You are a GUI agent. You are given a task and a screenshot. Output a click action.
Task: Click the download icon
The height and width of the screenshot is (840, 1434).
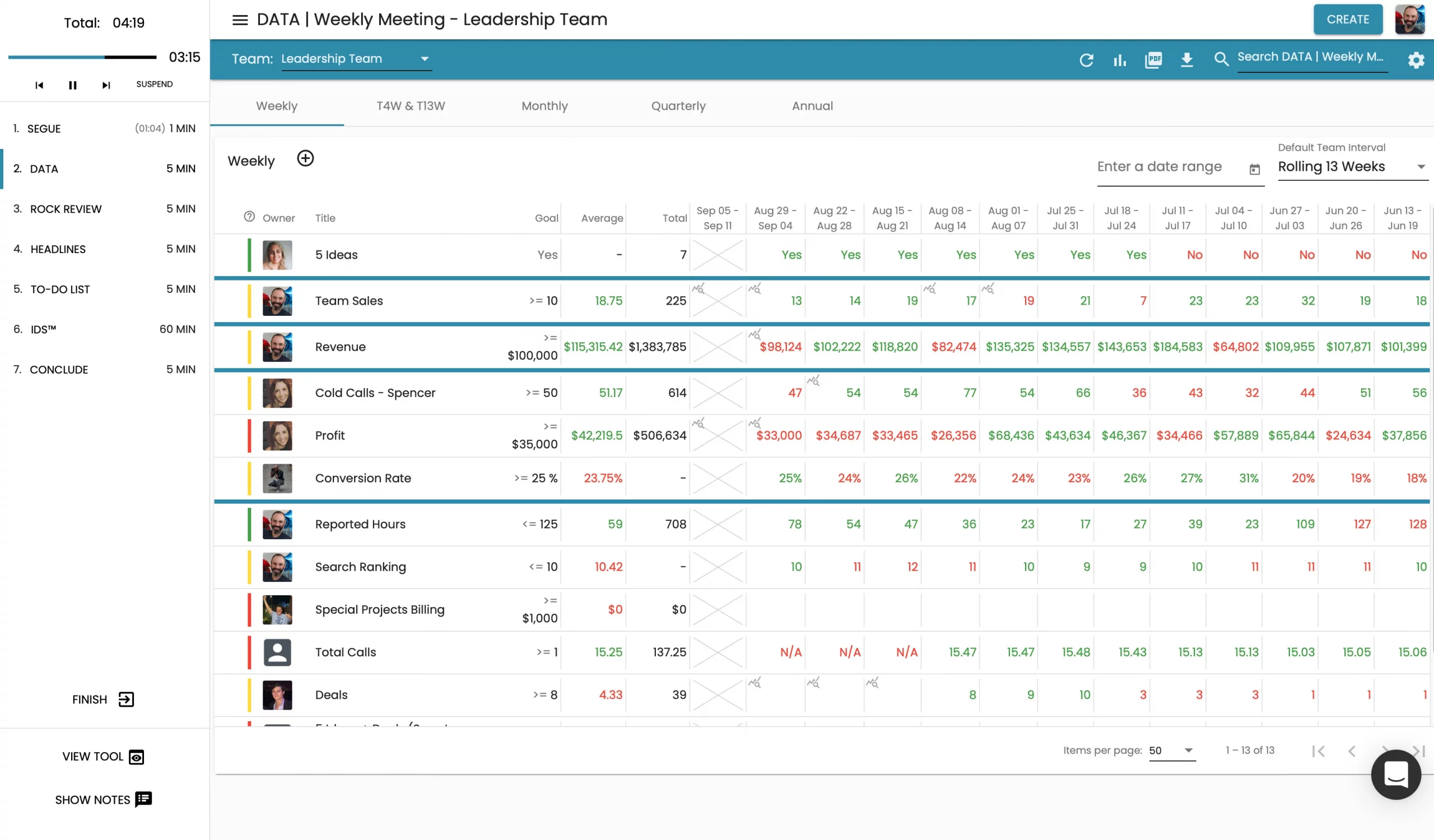tap(1186, 59)
